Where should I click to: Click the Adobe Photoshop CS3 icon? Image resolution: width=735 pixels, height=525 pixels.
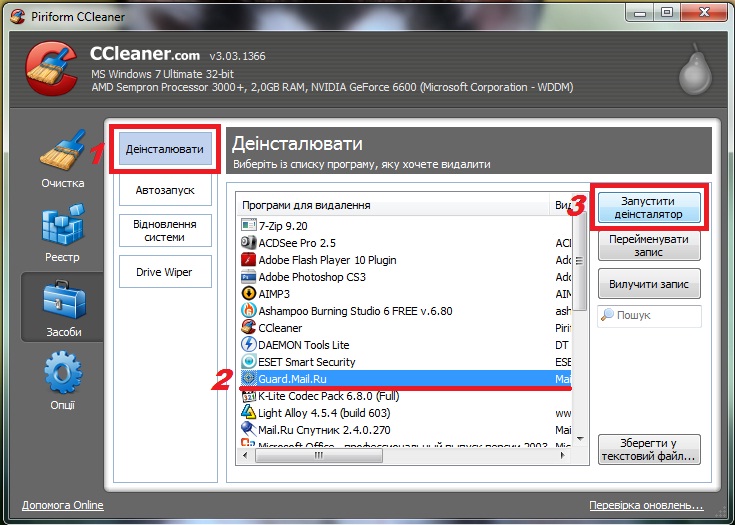pyautogui.click(x=248, y=277)
